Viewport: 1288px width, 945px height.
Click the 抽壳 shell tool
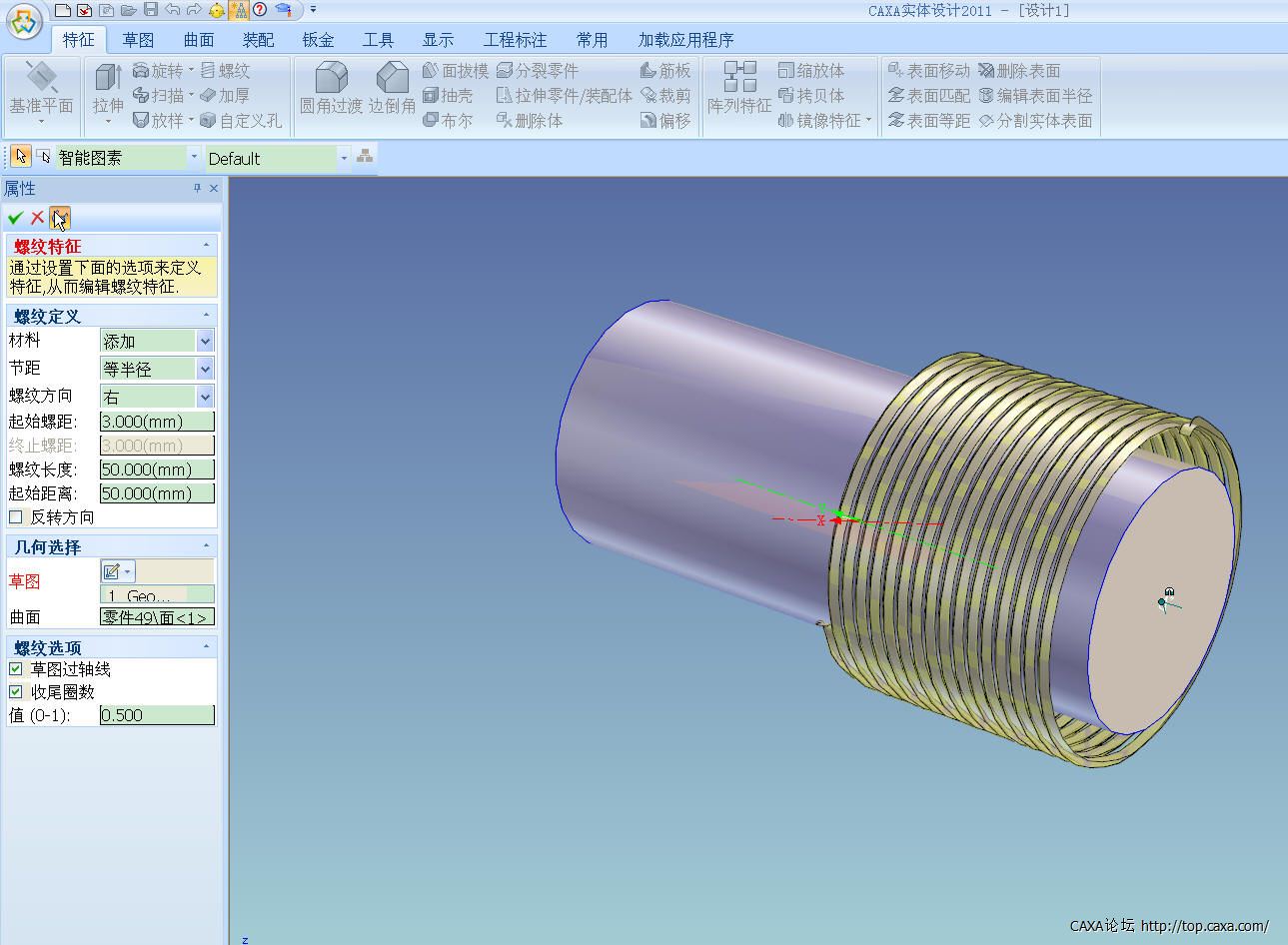[448, 96]
